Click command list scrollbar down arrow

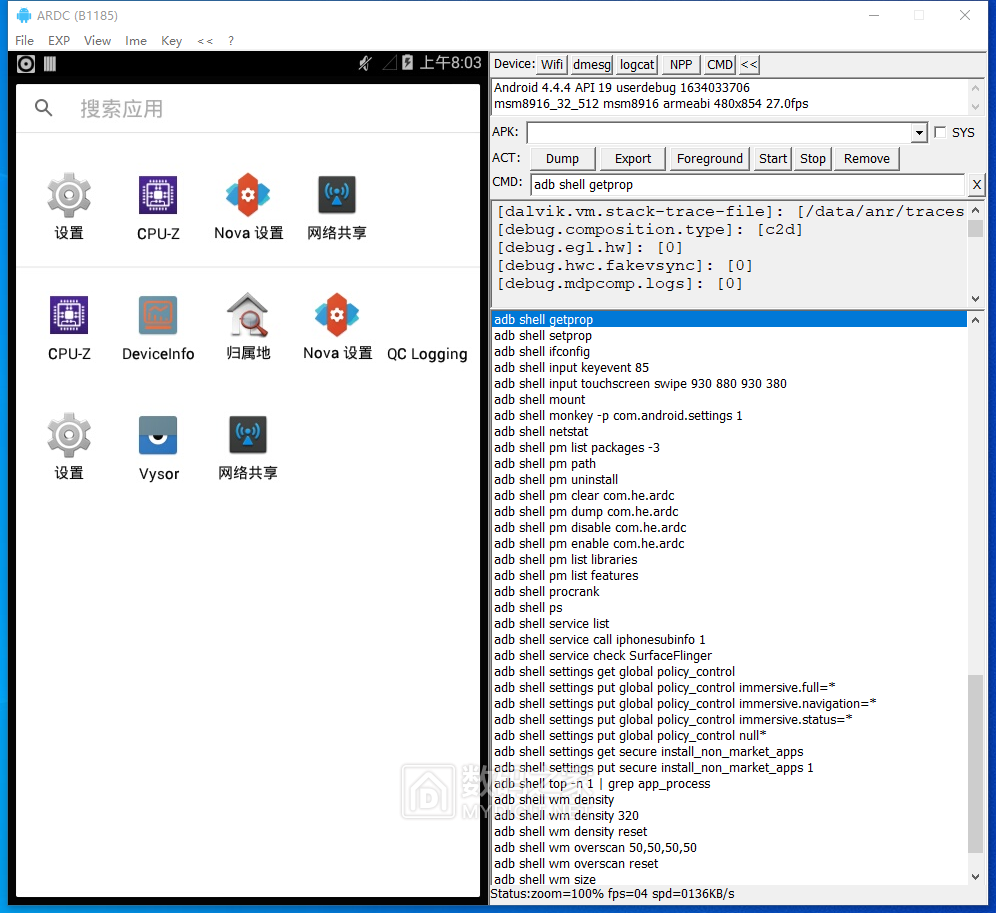pos(975,877)
